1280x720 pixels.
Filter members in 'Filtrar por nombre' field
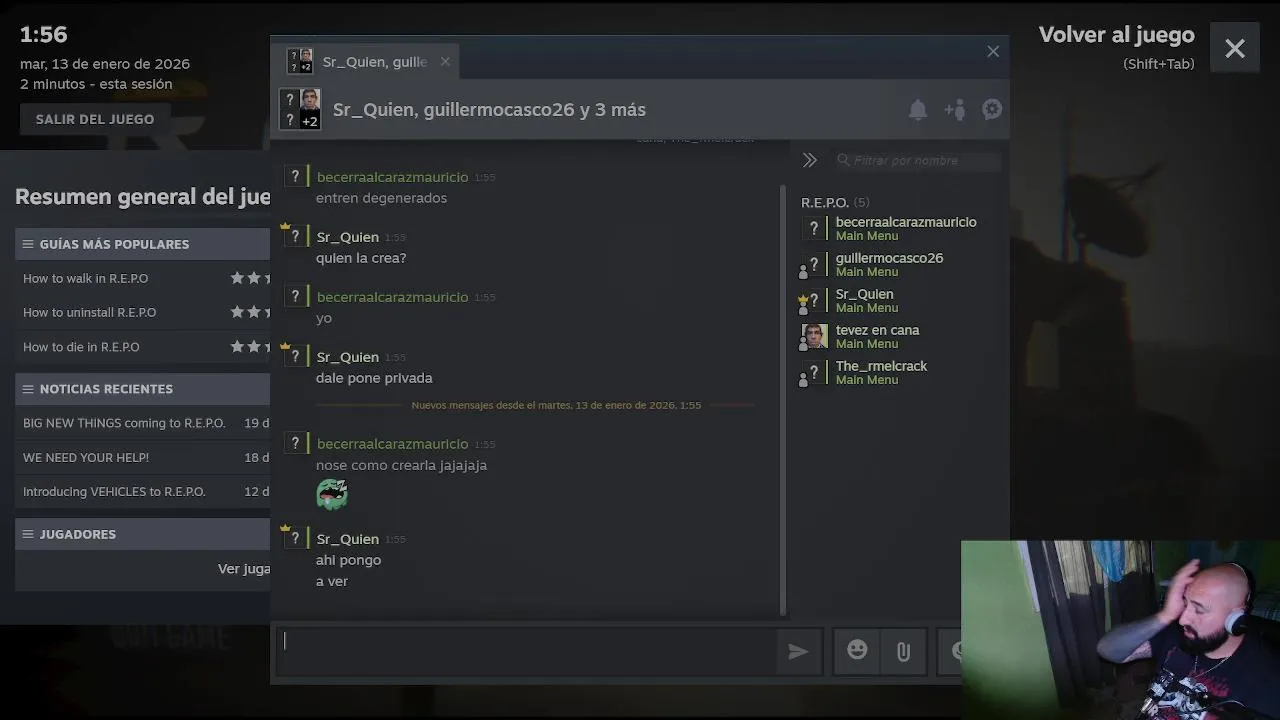click(918, 160)
